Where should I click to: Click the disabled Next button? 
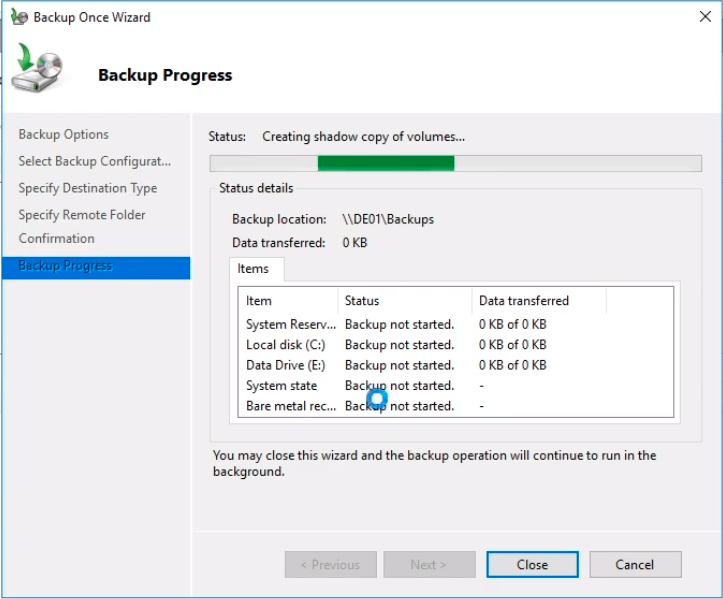click(429, 564)
